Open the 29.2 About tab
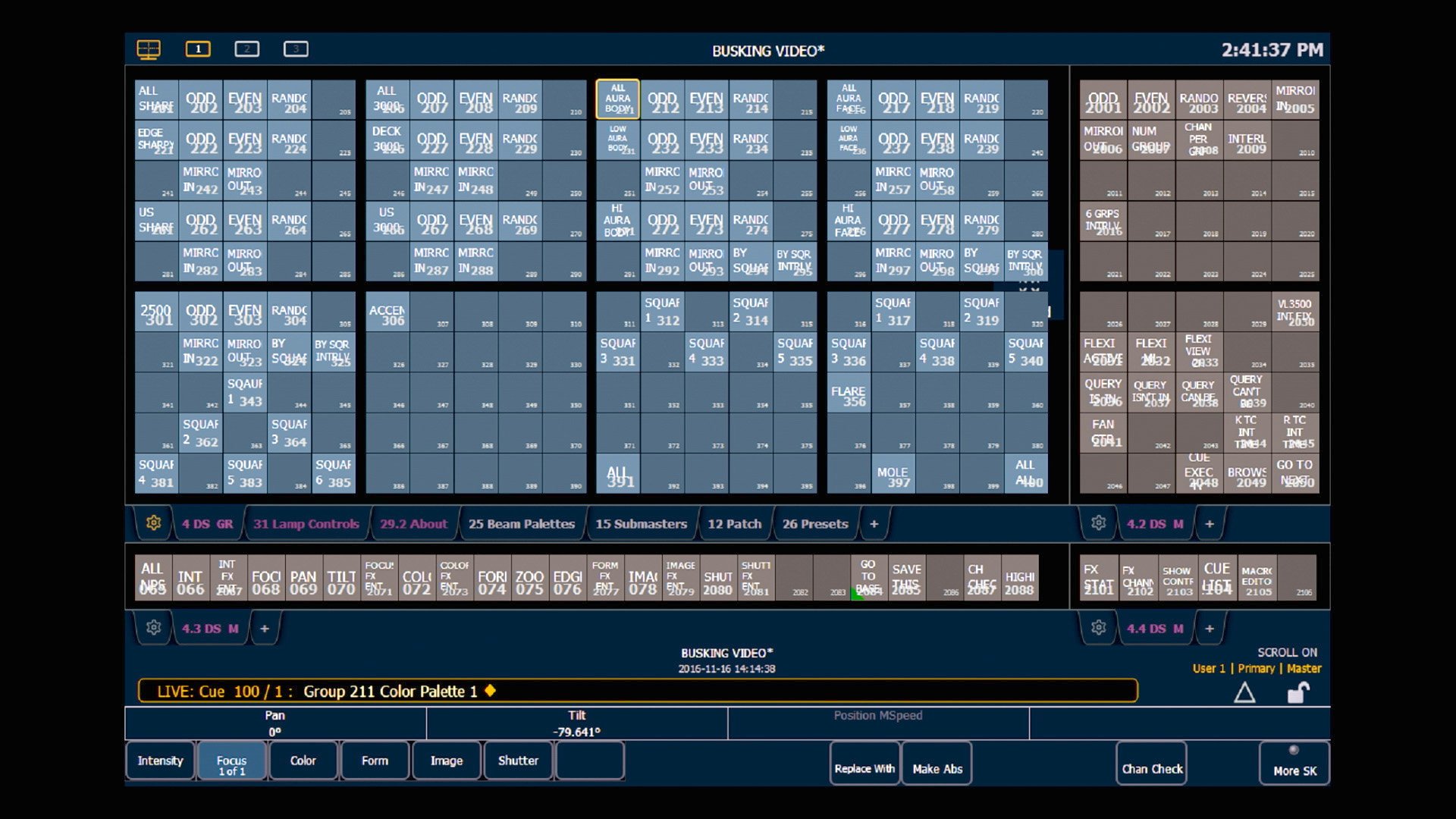1456x819 pixels. [413, 524]
